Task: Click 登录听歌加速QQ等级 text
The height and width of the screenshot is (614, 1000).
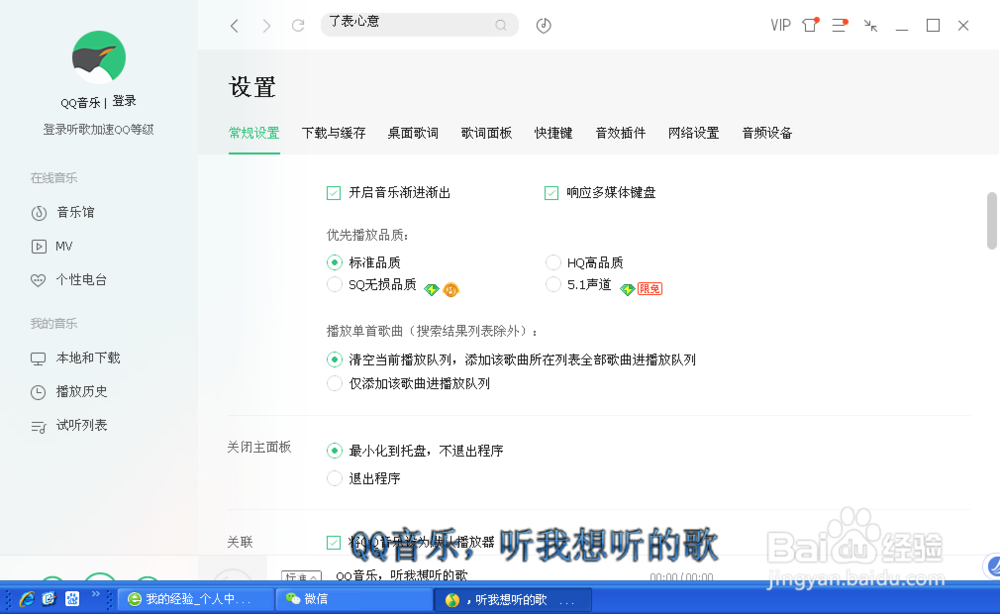Action: pos(99,129)
